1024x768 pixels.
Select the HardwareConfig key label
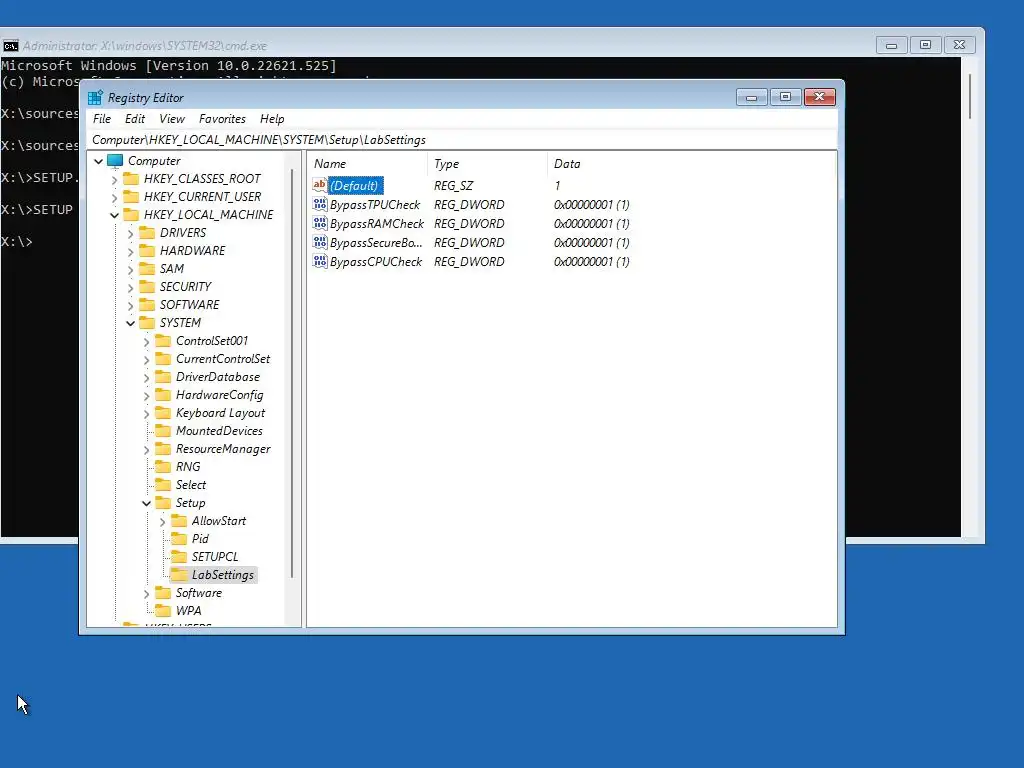pos(219,395)
